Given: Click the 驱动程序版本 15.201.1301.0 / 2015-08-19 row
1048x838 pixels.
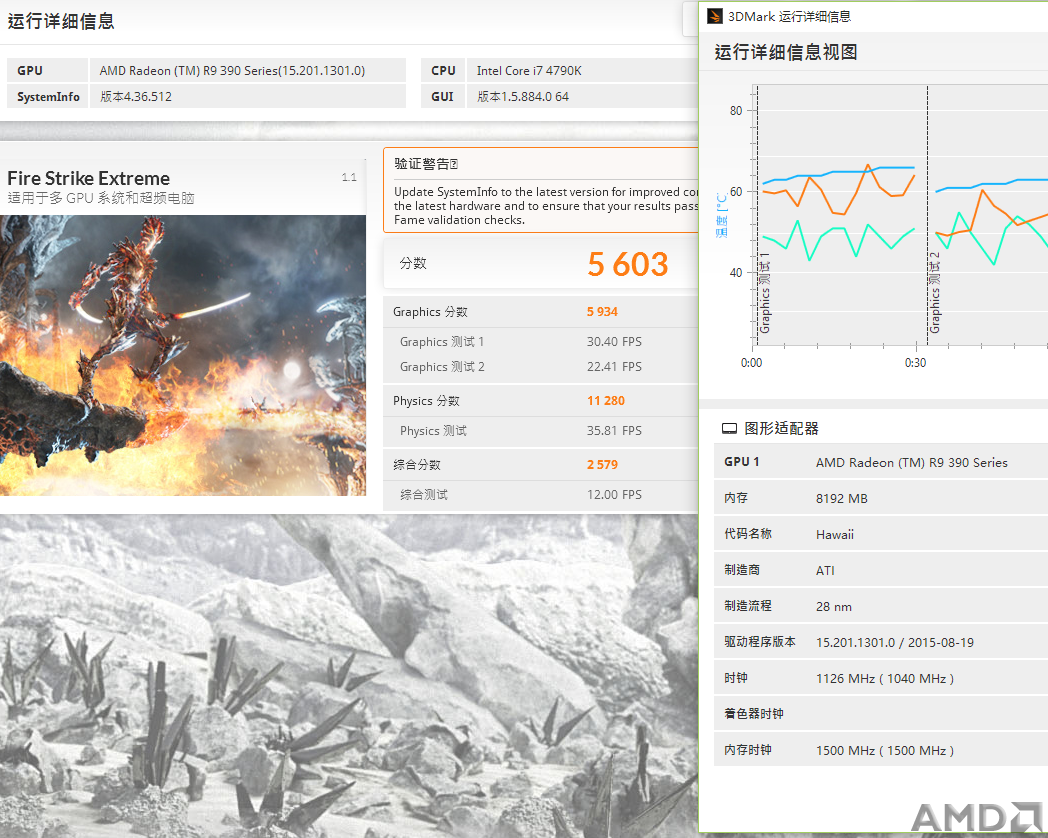Looking at the screenshot, I should pyautogui.click(x=881, y=642).
